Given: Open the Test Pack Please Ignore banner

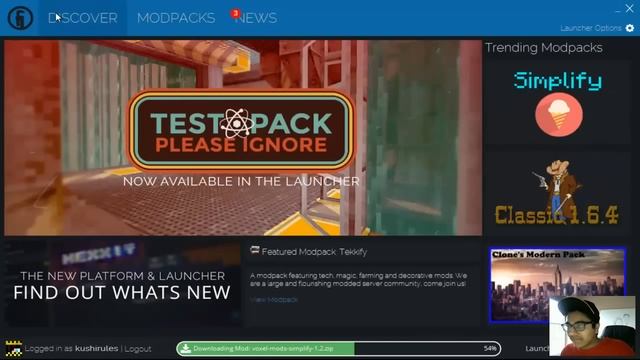Looking at the screenshot, I should click(x=243, y=138).
